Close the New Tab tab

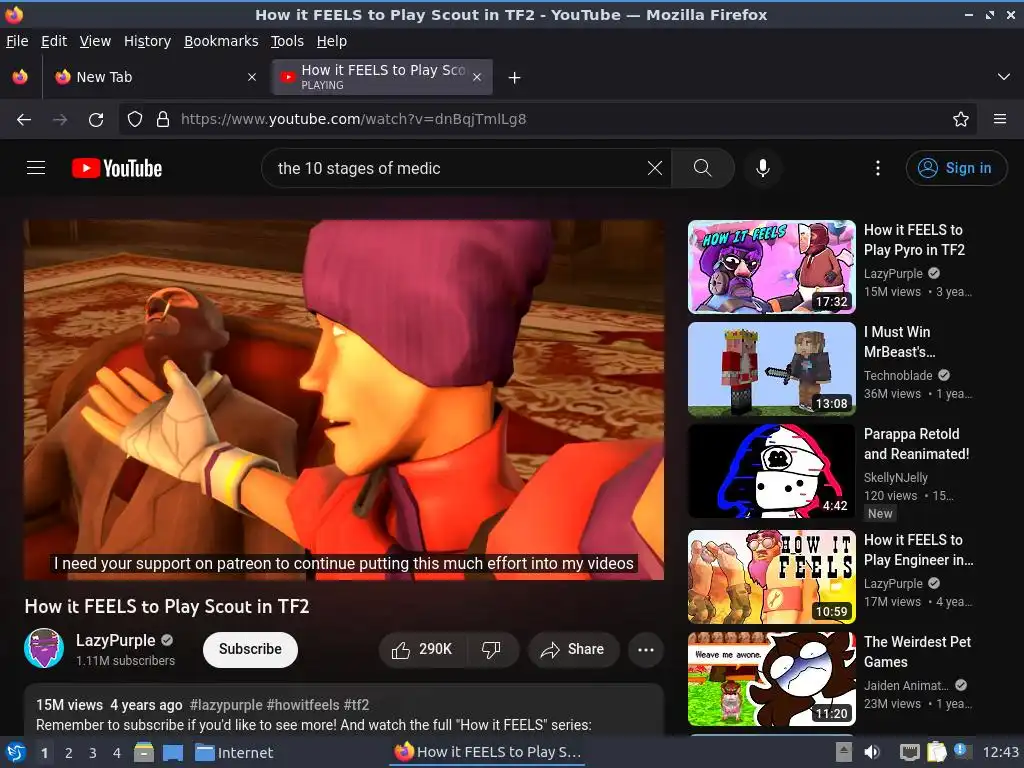click(x=251, y=77)
